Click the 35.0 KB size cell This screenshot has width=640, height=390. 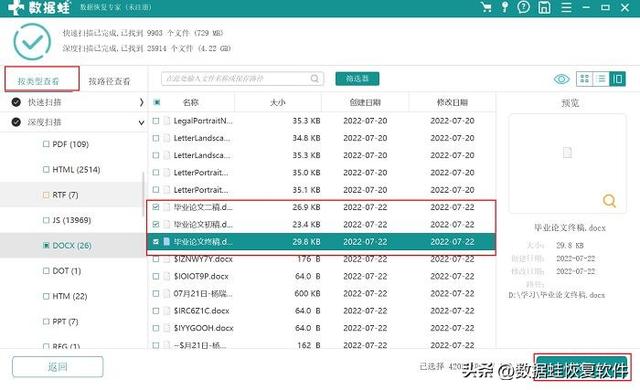click(306, 173)
